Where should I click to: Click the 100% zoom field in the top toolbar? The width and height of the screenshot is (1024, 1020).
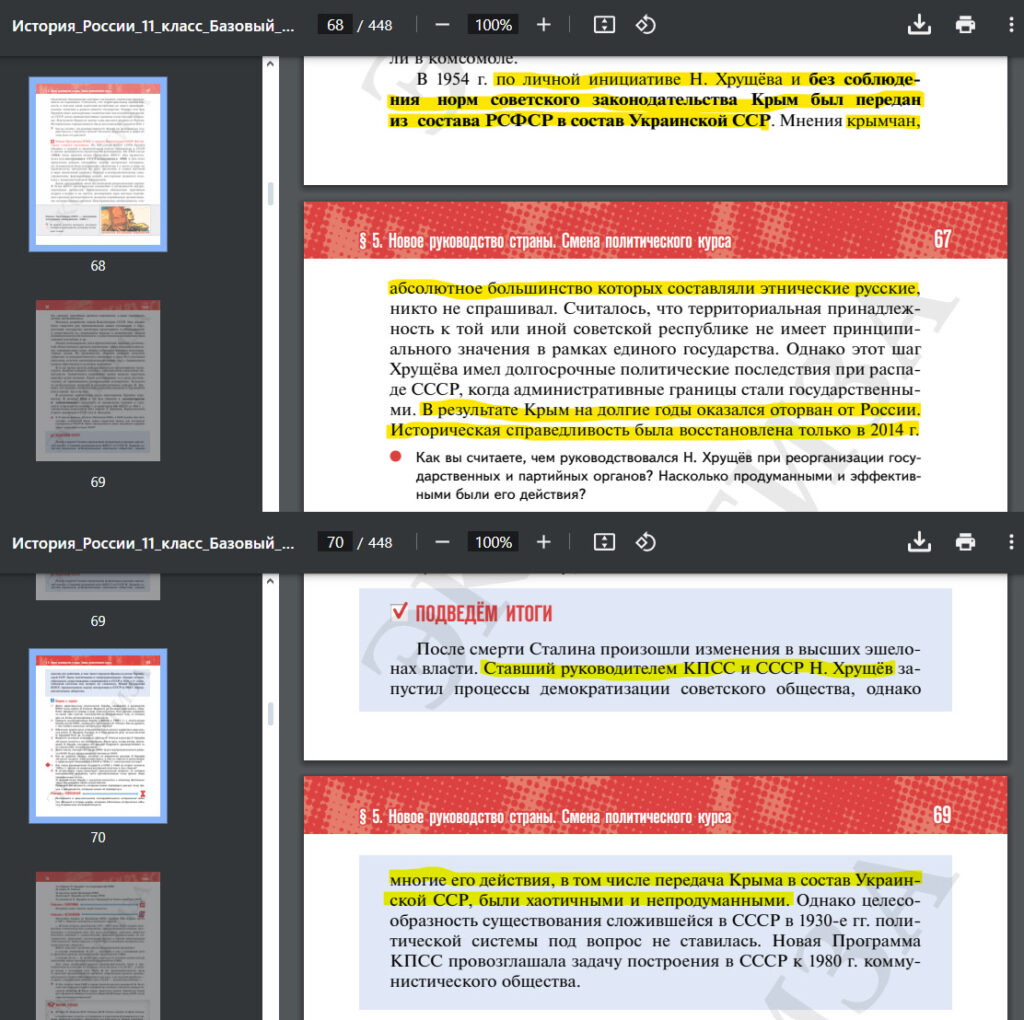(493, 25)
